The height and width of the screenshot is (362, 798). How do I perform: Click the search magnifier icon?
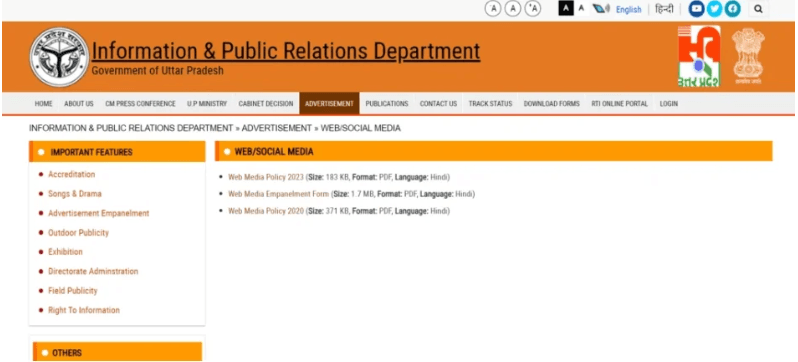[x=758, y=9]
